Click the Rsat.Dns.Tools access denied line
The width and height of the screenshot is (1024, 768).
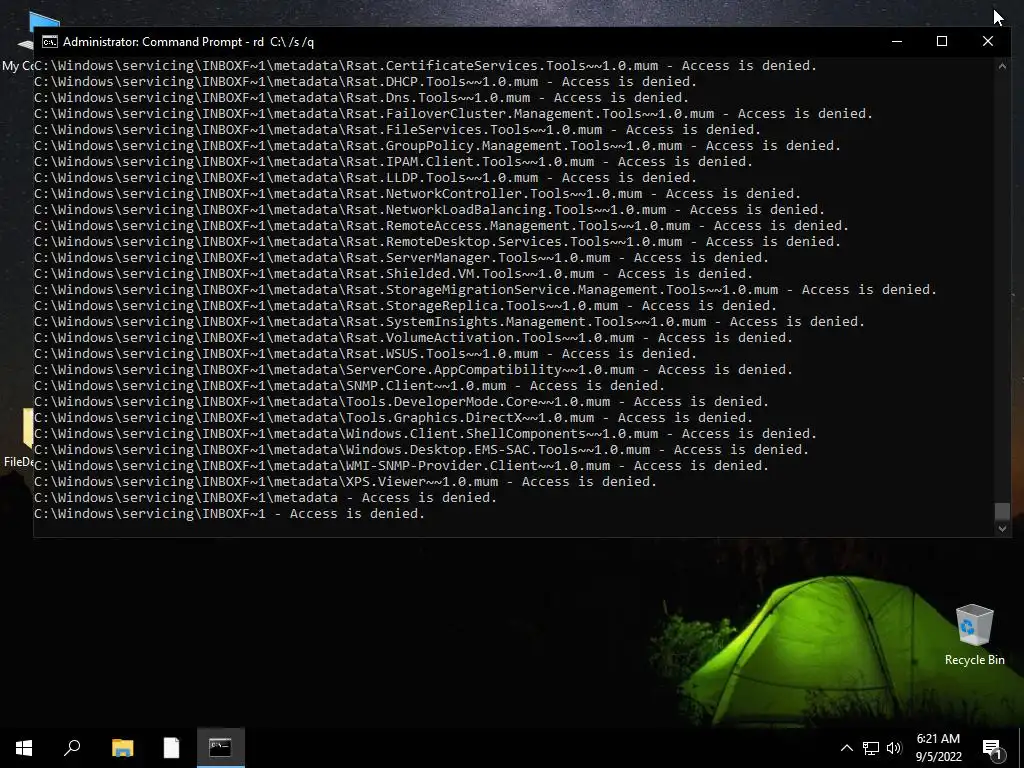362,97
